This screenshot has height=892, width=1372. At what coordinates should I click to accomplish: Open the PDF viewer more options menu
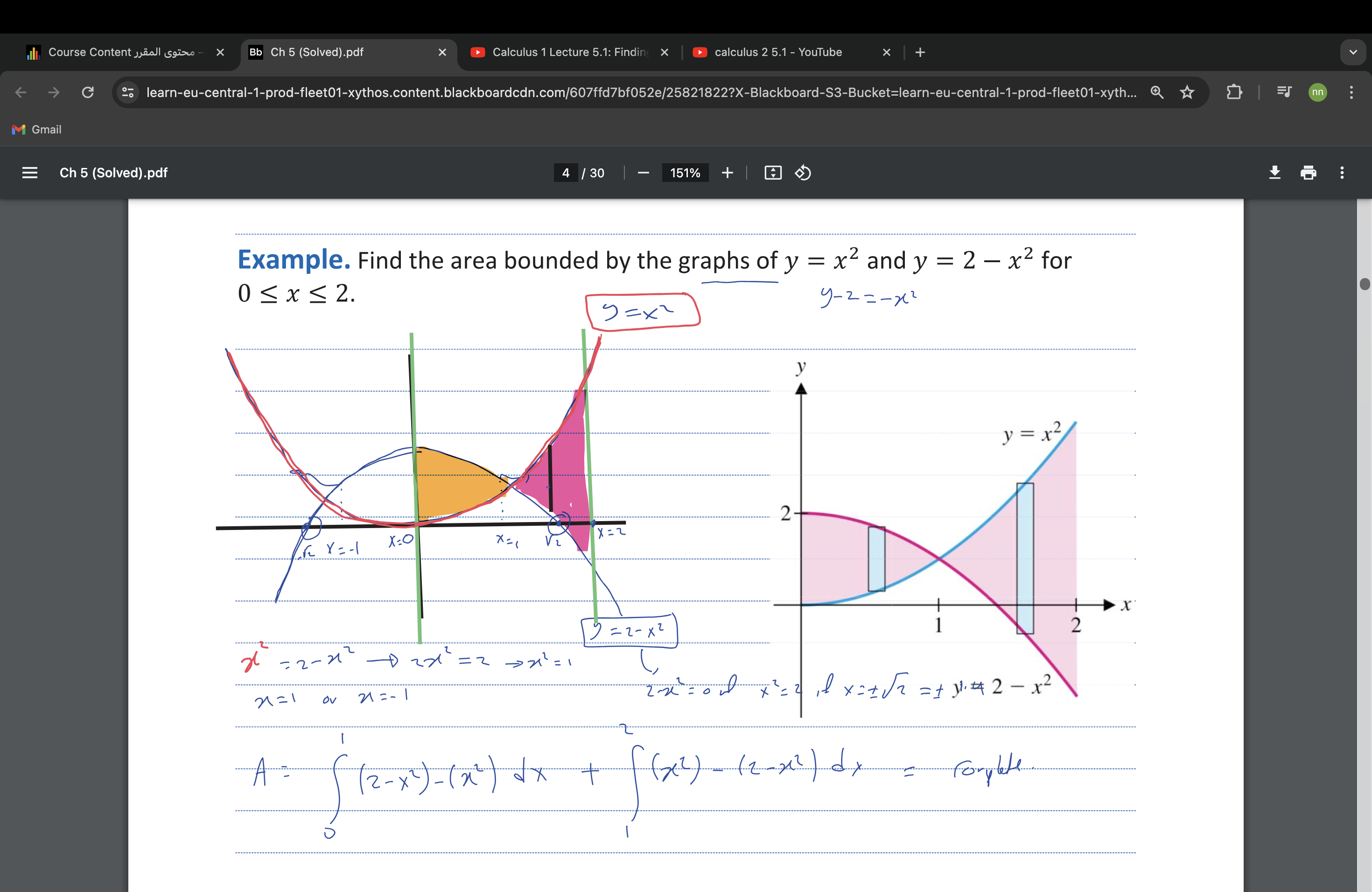coord(1342,173)
